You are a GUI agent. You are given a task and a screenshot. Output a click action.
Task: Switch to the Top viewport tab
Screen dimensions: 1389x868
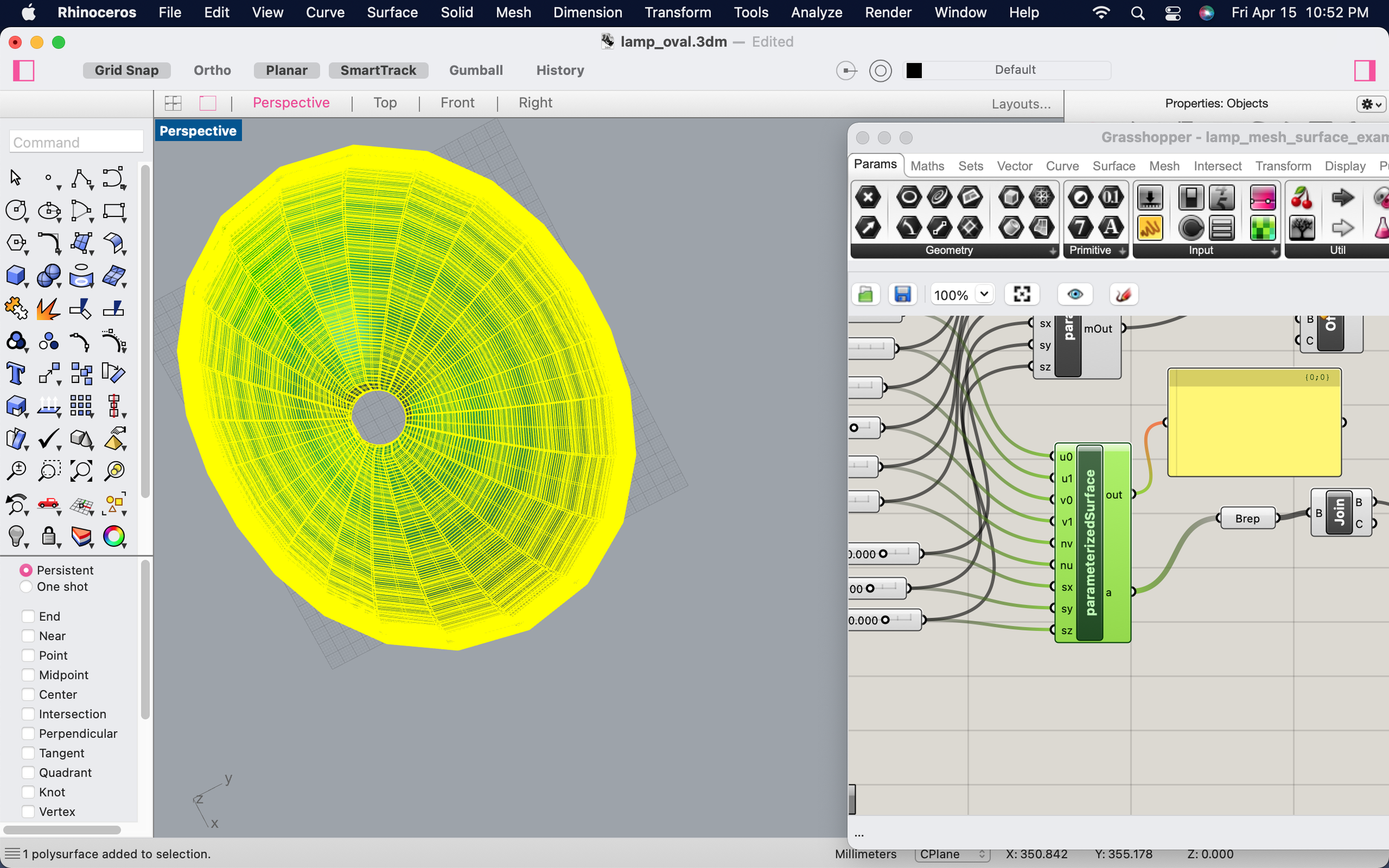click(x=385, y=102)
